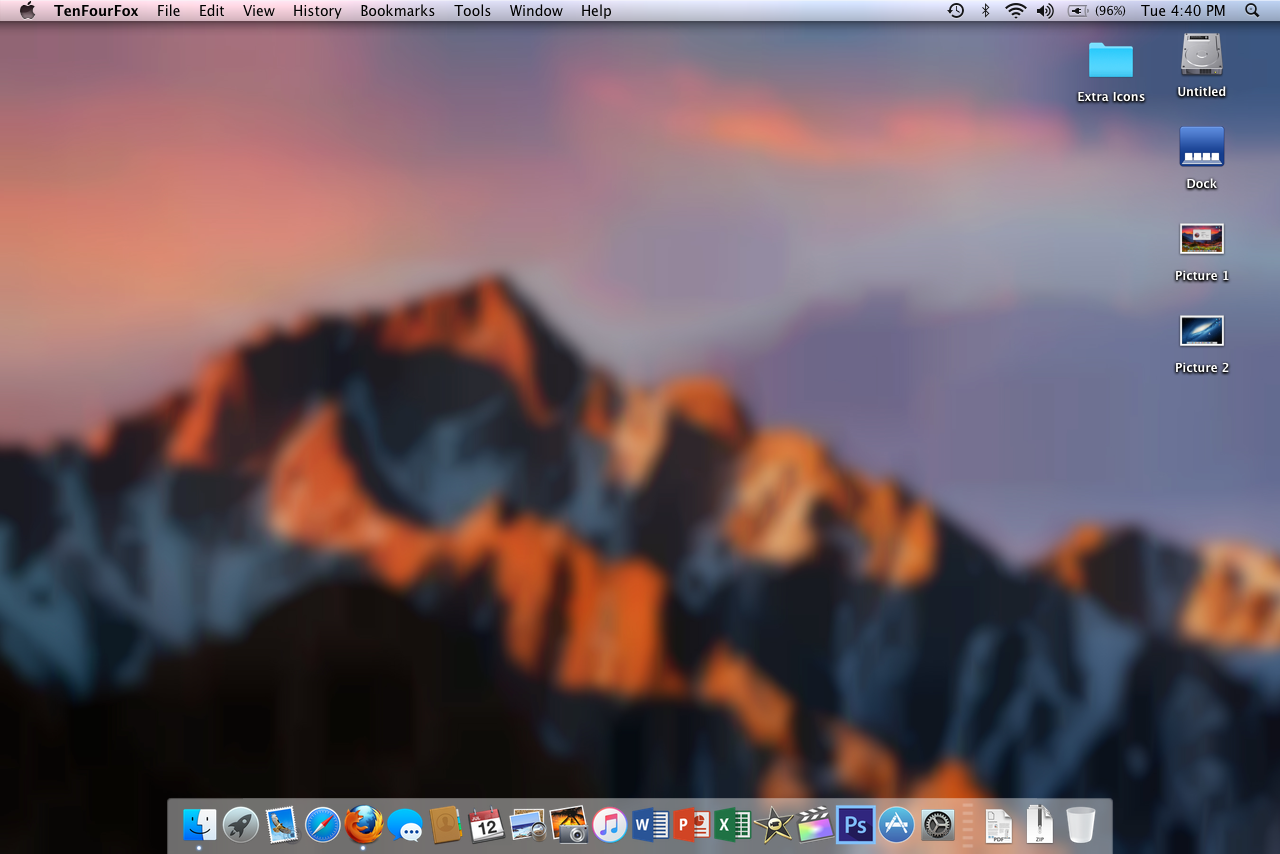Open Safari compass icon in Dock
This screenshot has width=1280, height=854.
(323, 825)
